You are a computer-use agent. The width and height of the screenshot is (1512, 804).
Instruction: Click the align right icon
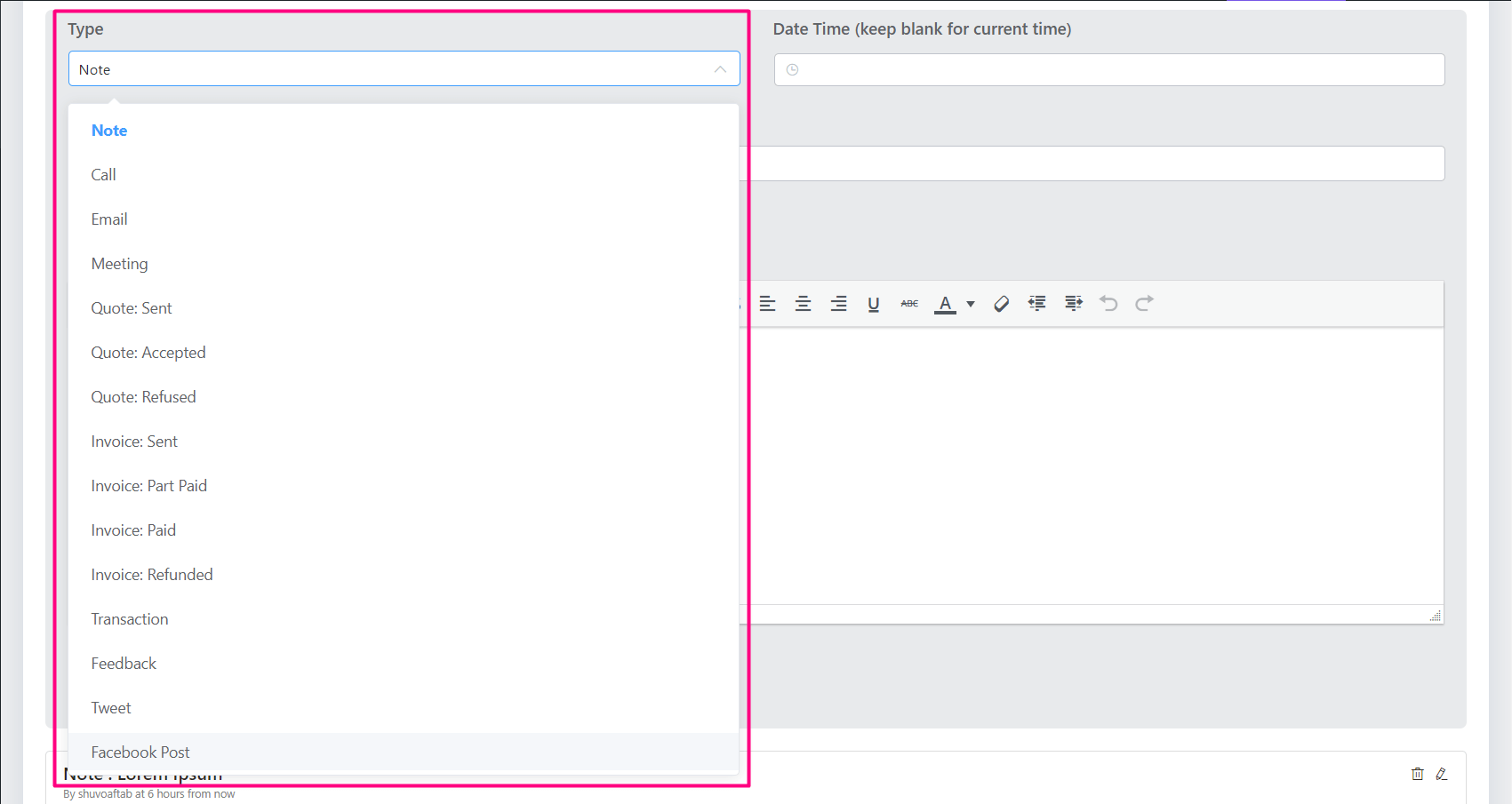pos(838,304)
